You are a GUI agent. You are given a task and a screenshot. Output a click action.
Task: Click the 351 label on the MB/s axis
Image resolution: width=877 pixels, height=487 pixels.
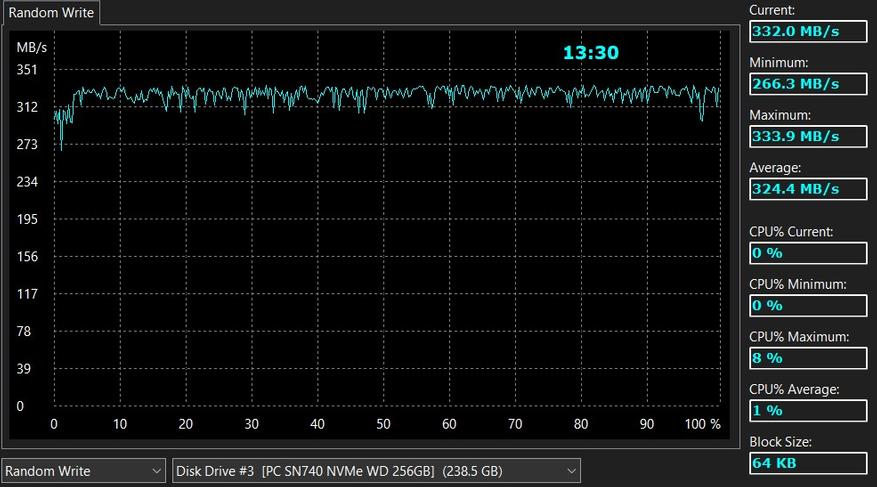tap(27, 70)
